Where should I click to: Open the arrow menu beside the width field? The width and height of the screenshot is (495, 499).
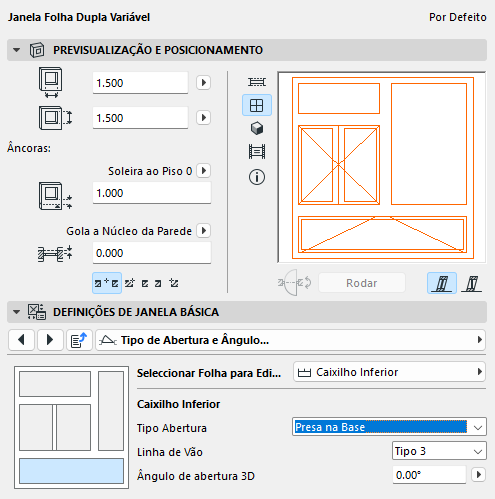(x=203, y=82)
